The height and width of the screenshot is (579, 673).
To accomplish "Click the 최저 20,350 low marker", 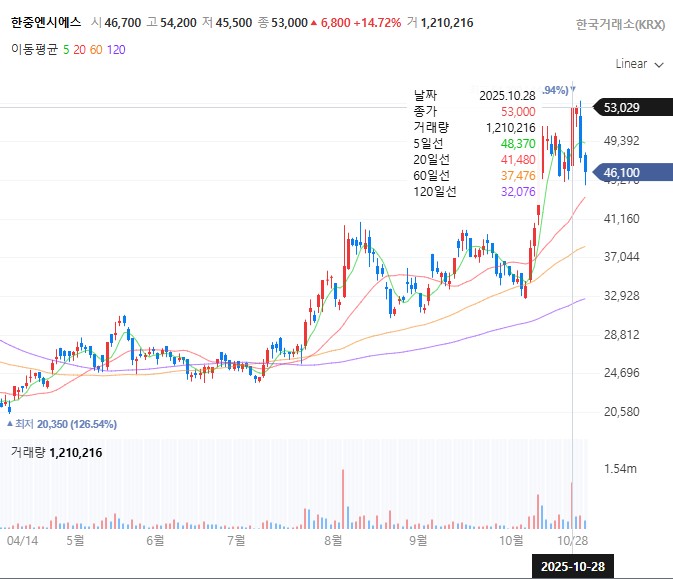I will coord(60,425).
